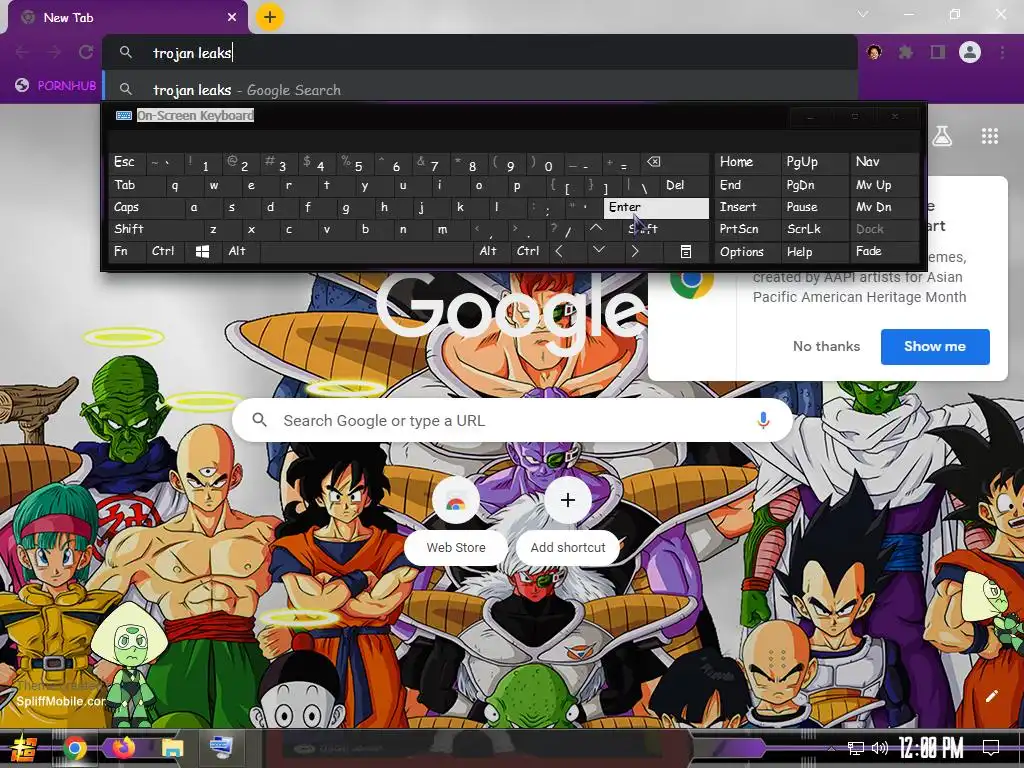Click the theme extension icon beside the puzzle icon
Viewport: 1024px width, 768px height.
click(x=874, y=52)
